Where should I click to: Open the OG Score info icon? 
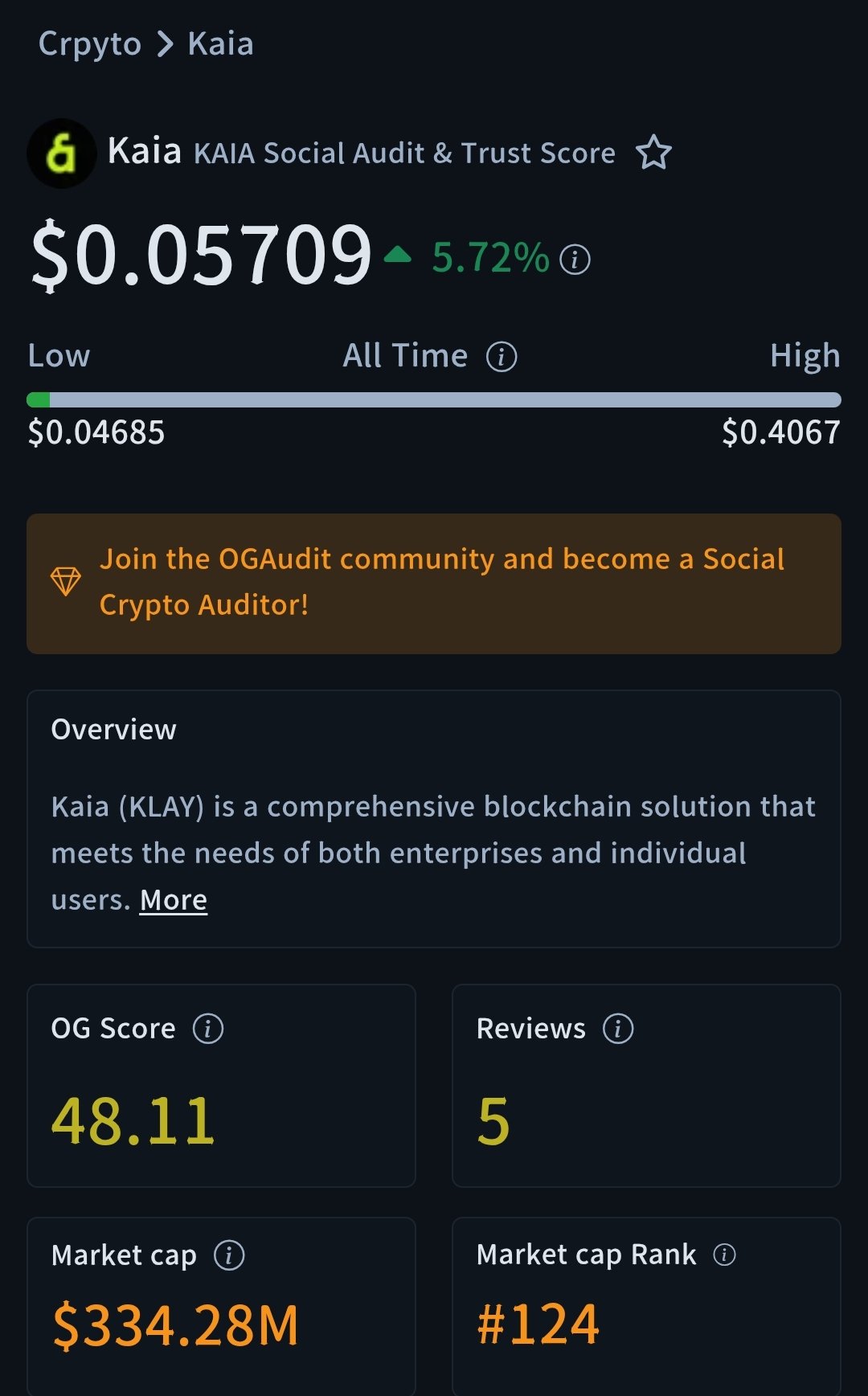point(208,1029)
